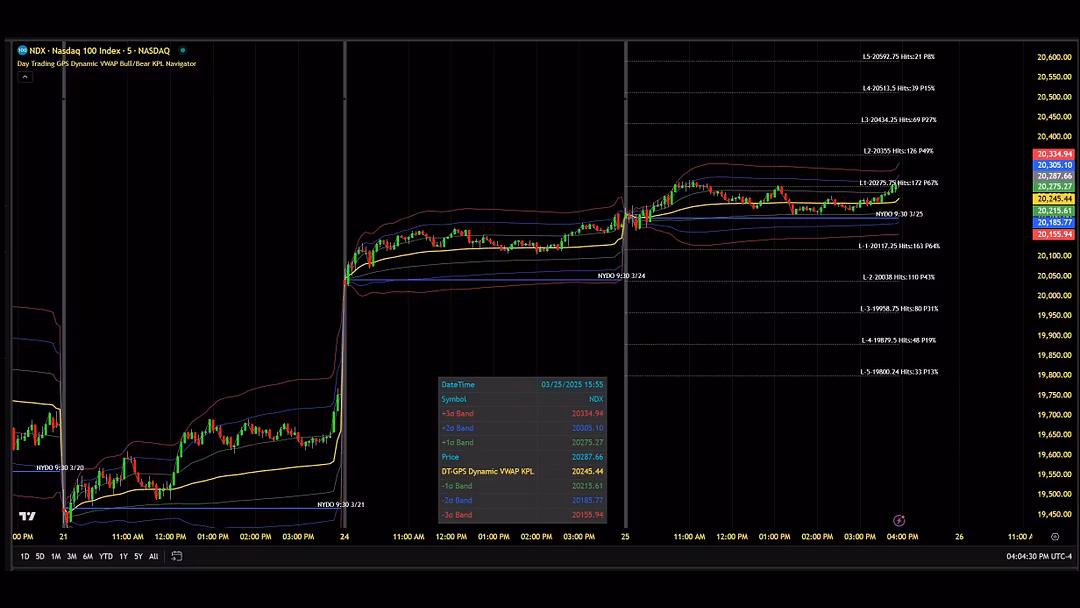The height and width of the screenshot is (608, 1080).
Task: Click the gray 20,287.66 current price label
Action: pos(1054,176)
